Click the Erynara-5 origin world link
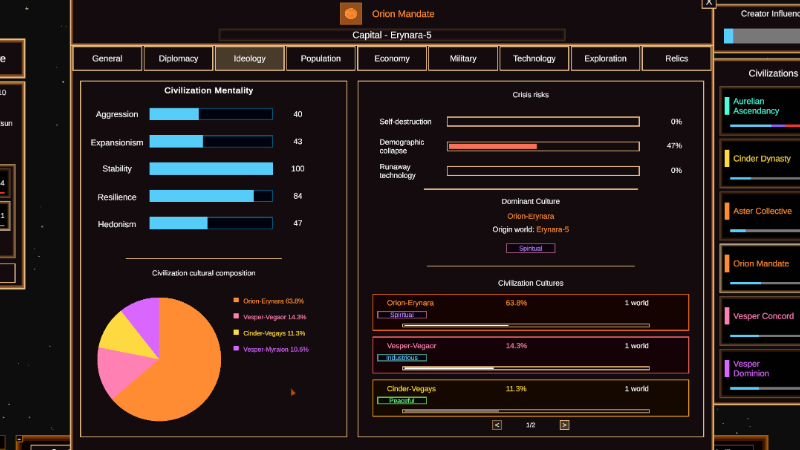 553,230
